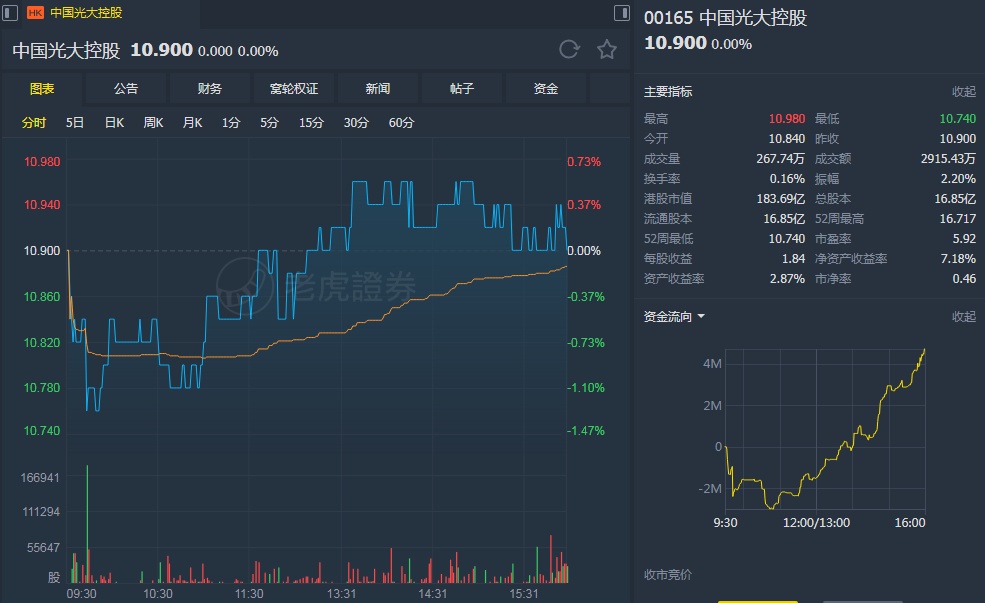This screenshot has width=985, height=603.
Task: Click the 市盈率 value 5.92
Action: tap(964, 239)
